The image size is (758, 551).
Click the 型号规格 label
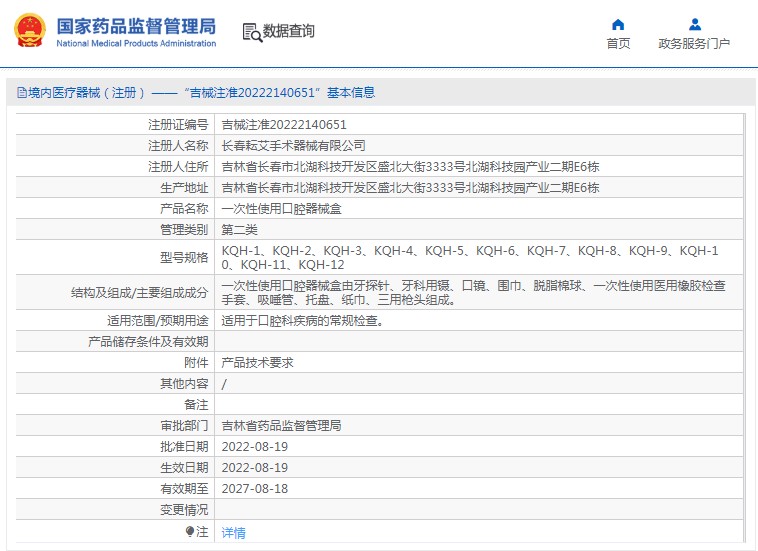[x=184, y=258]
